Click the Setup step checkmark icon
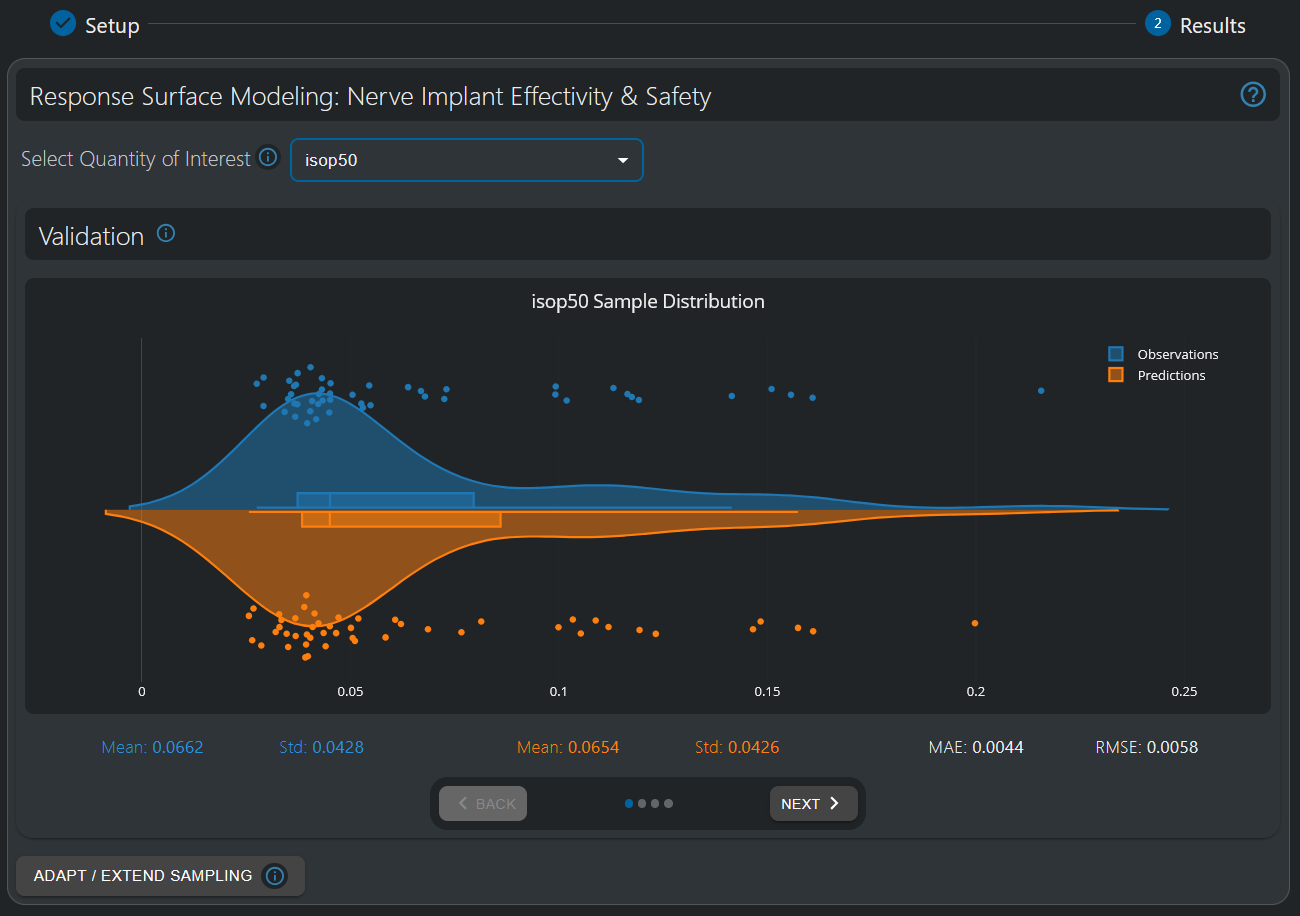1300x916 pixels. 63,24
